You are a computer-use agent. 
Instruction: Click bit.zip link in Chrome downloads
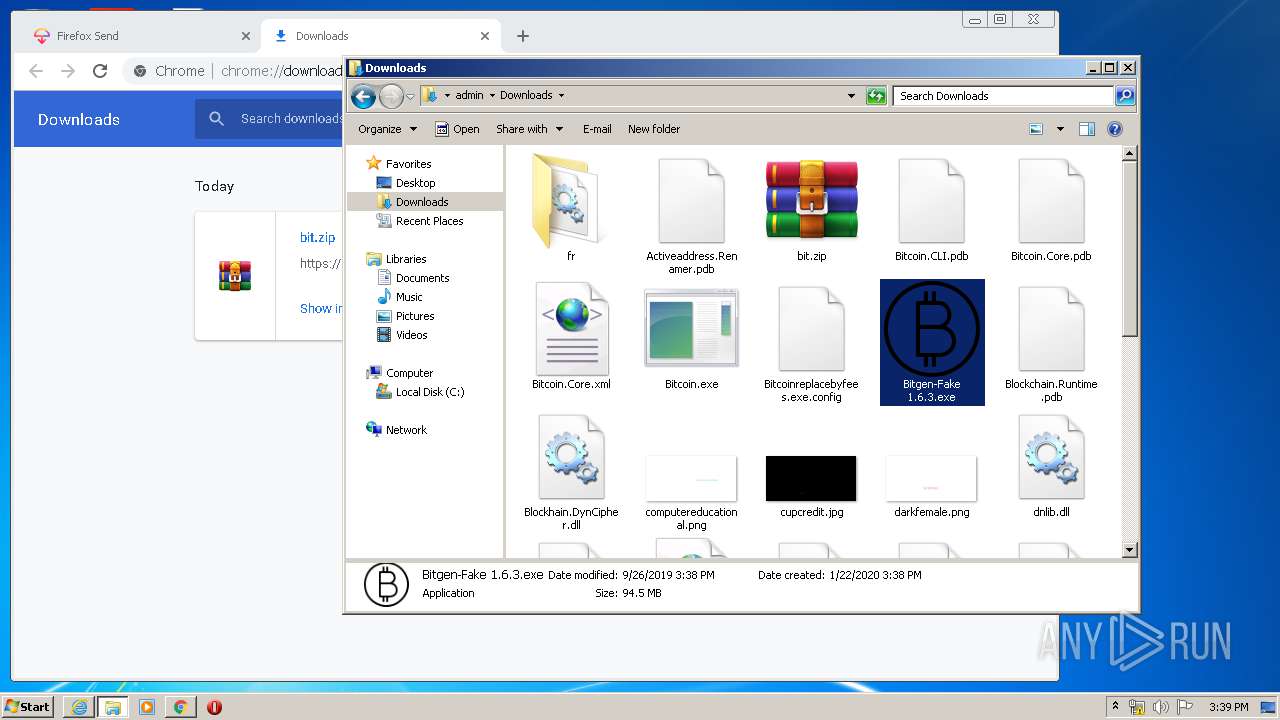(317, 238)
